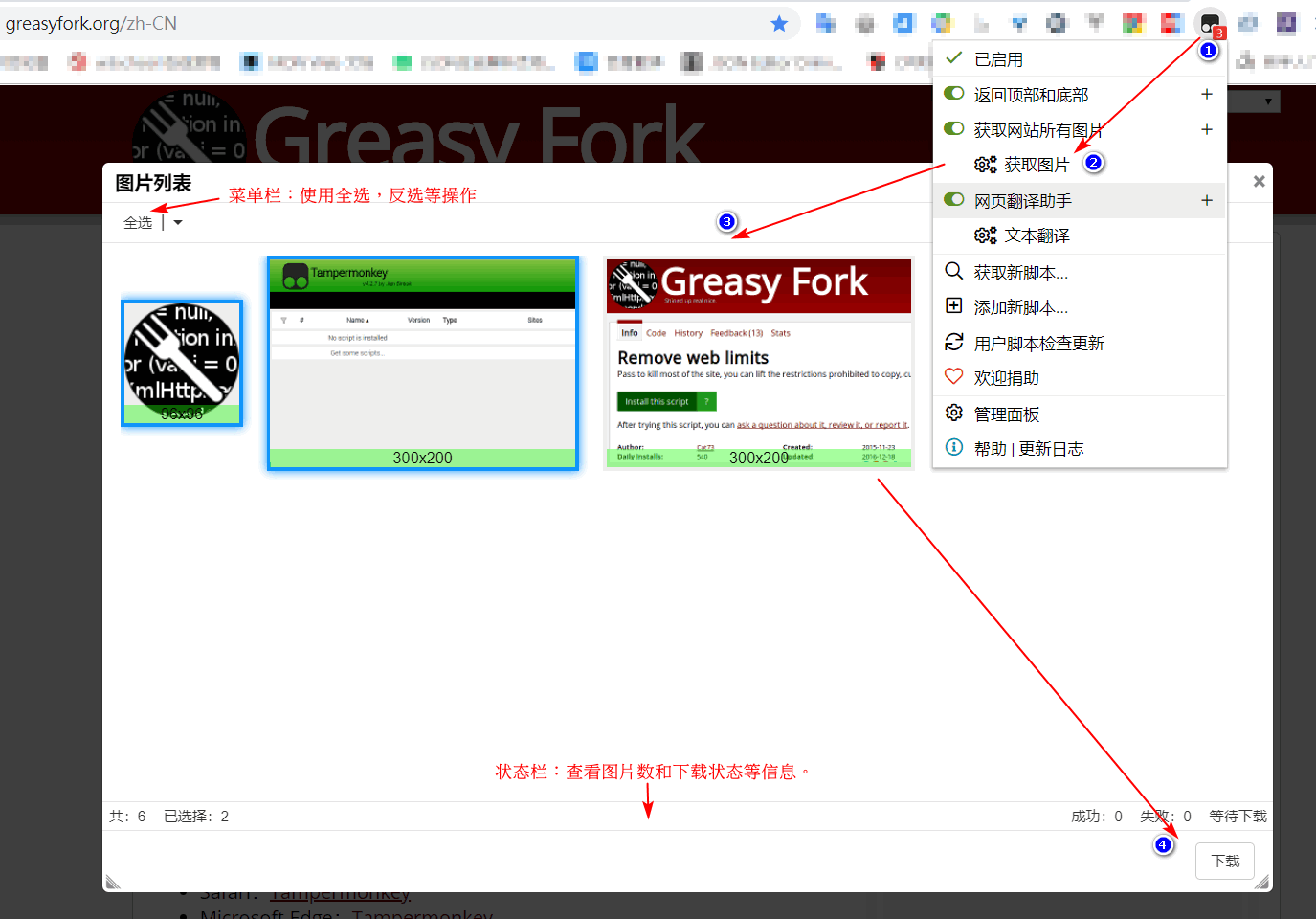
Task: Expand the plus next to 网页翻译助手
Action: pos(1206,200)
